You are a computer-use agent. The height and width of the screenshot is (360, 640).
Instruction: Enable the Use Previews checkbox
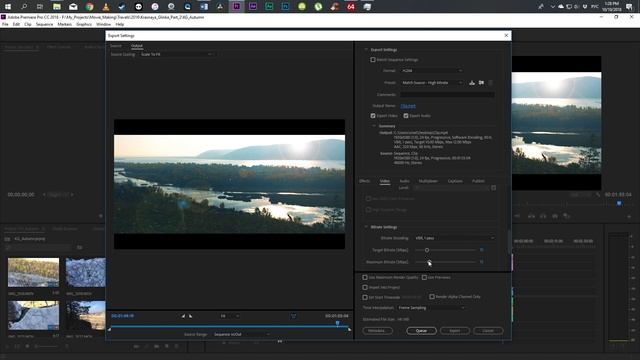[x=424, y=278]
